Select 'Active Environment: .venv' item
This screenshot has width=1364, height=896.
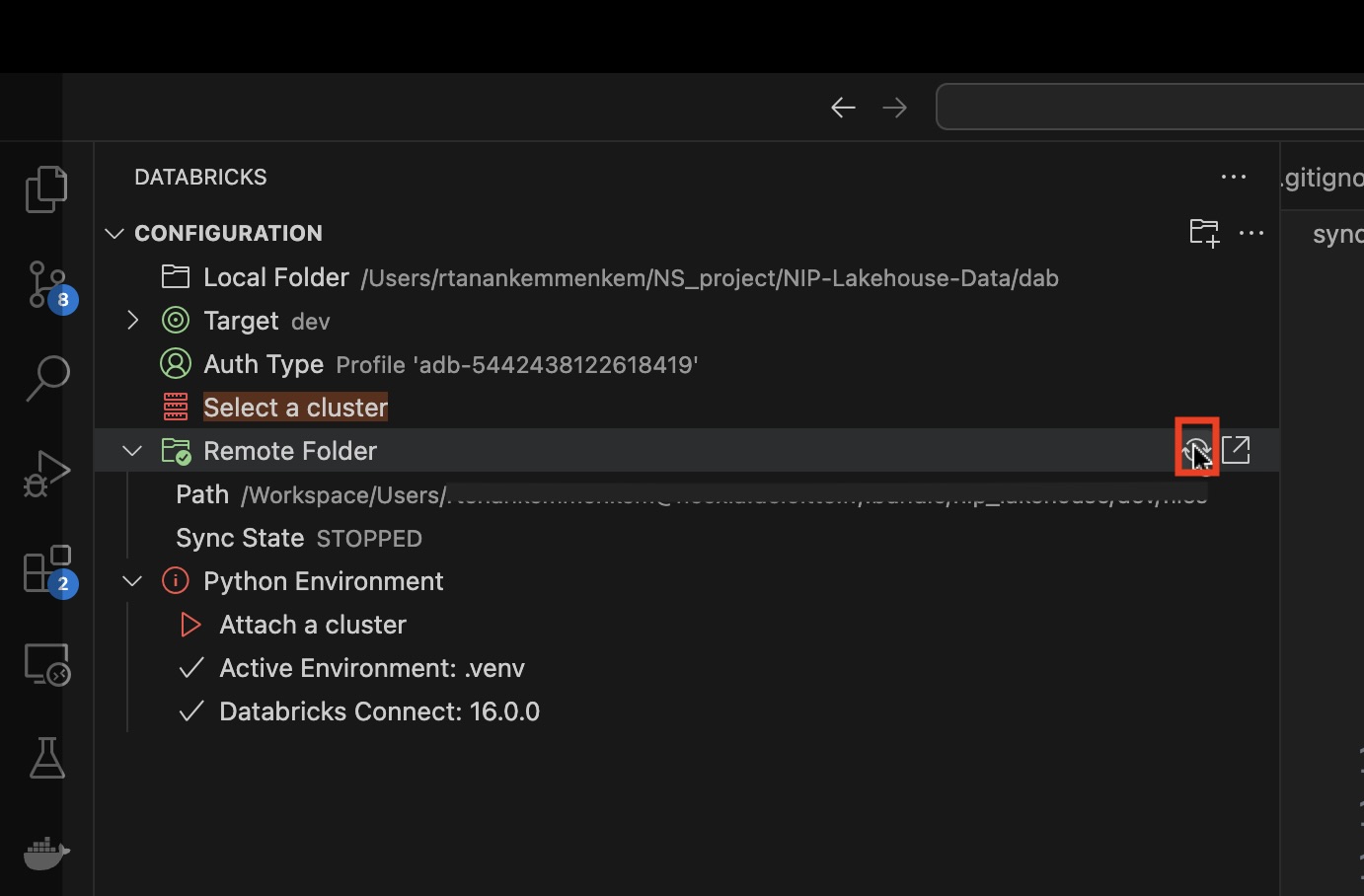click(372, 668)
